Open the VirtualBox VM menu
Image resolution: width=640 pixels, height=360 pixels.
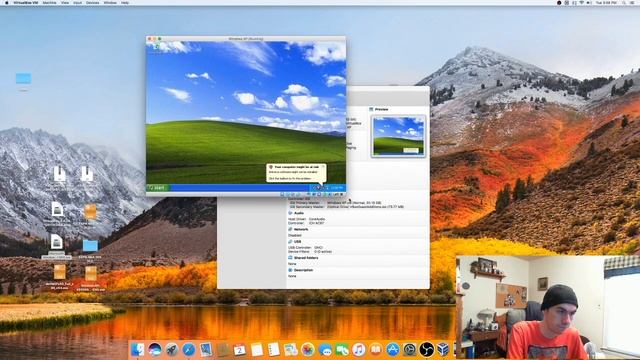(x=25, y=2)
